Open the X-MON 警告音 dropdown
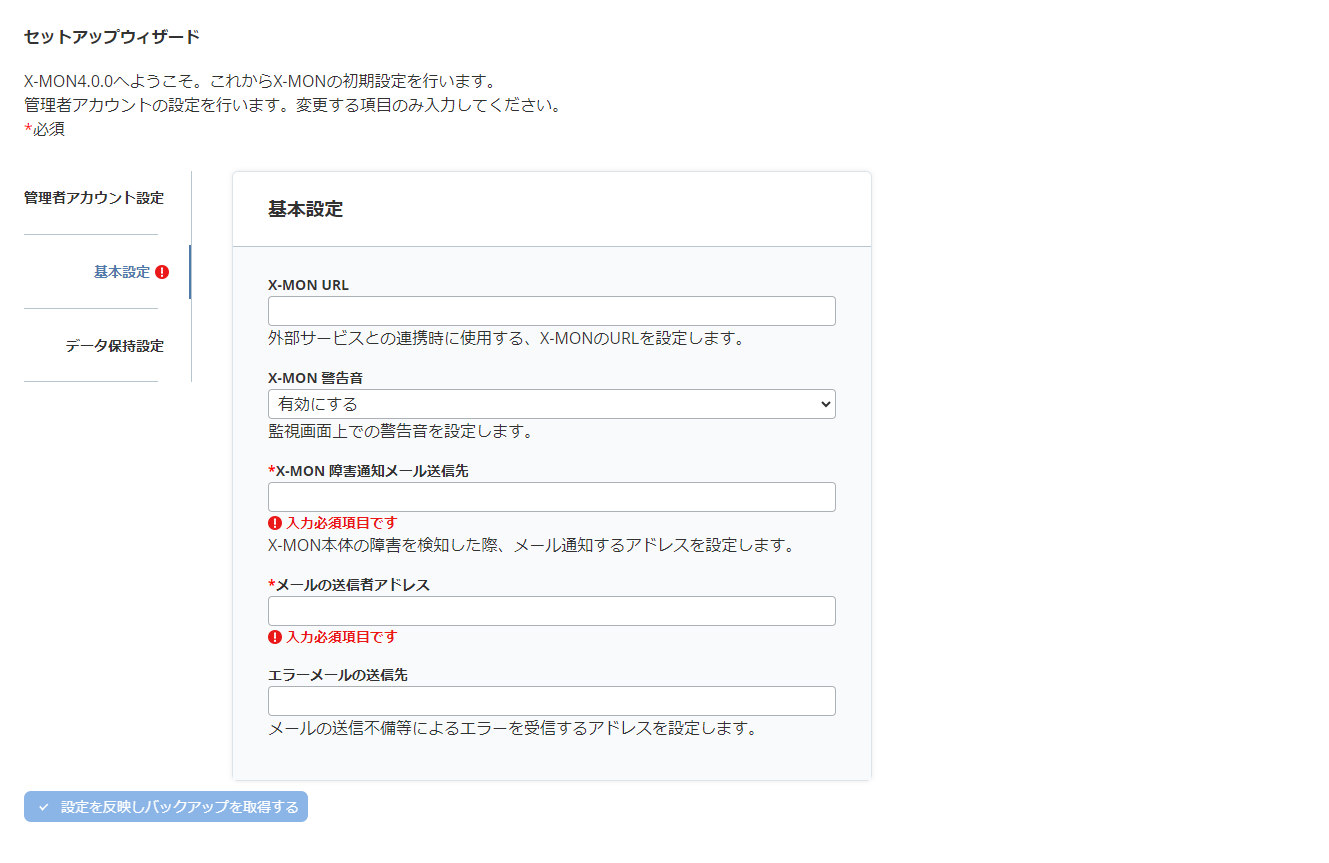The image size is (1329, 863). click(x=552, y=404)
